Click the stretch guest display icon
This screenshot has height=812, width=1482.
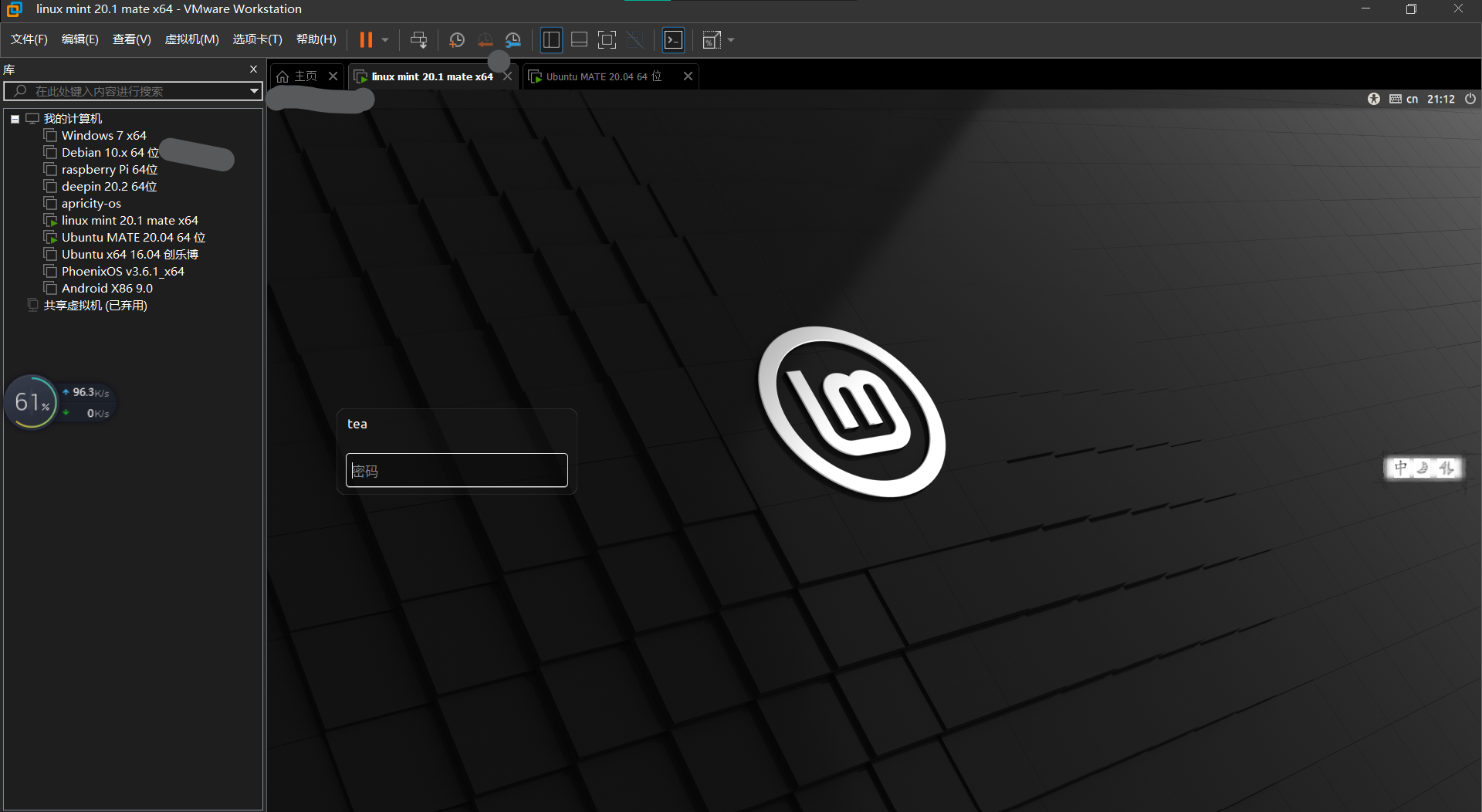(x=712, y=39)
